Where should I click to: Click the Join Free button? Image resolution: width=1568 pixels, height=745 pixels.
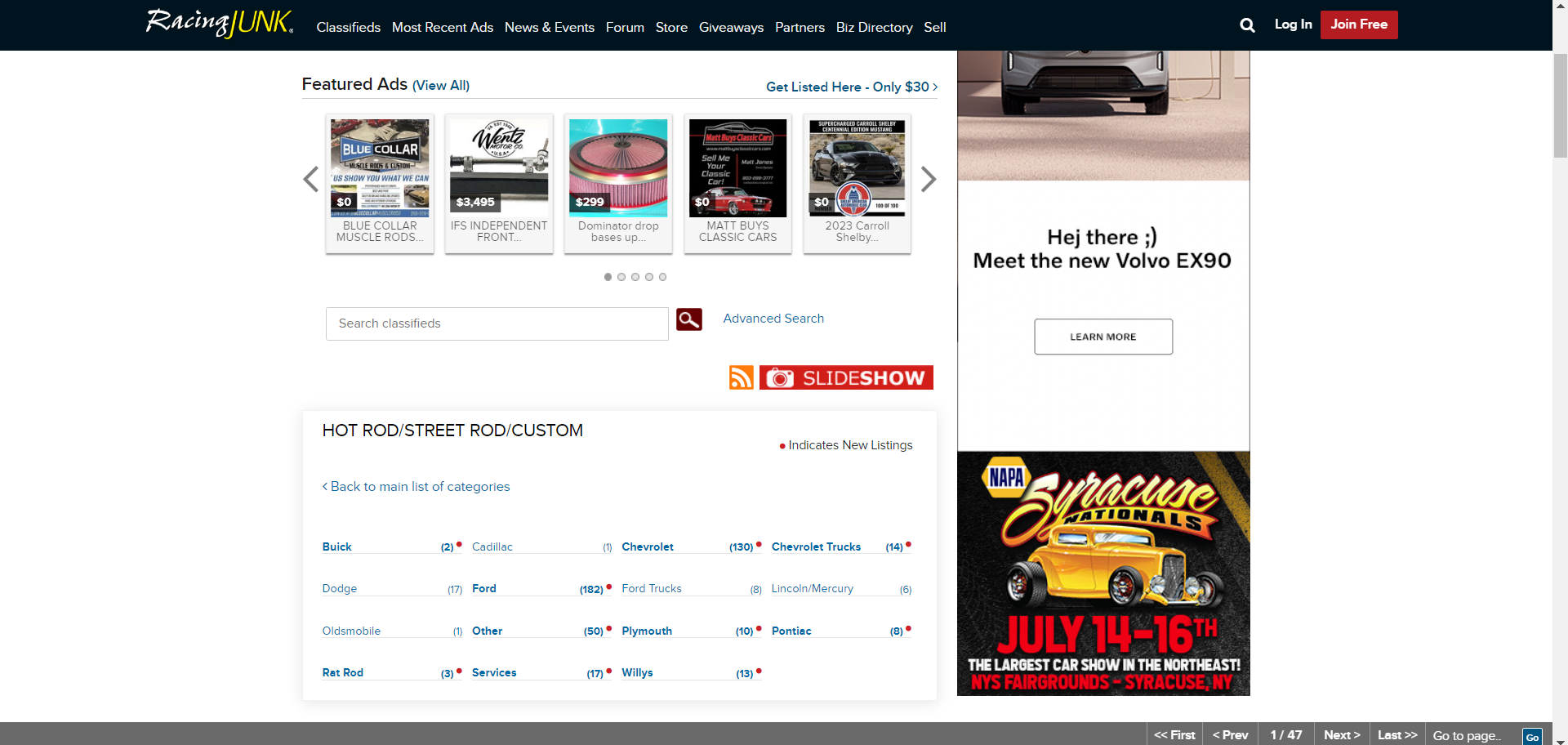pos(1359,25)
